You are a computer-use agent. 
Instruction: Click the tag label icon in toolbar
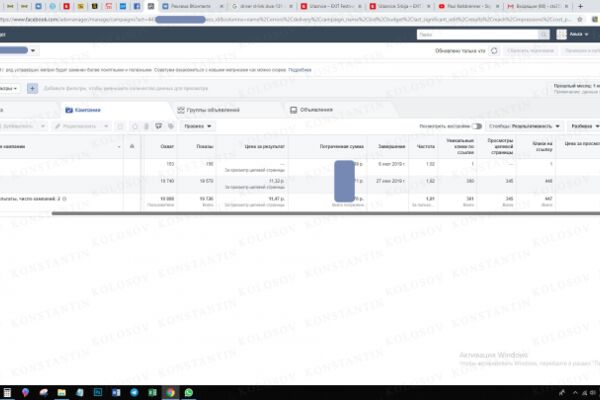pyautogui.click(x=171, y=126)
